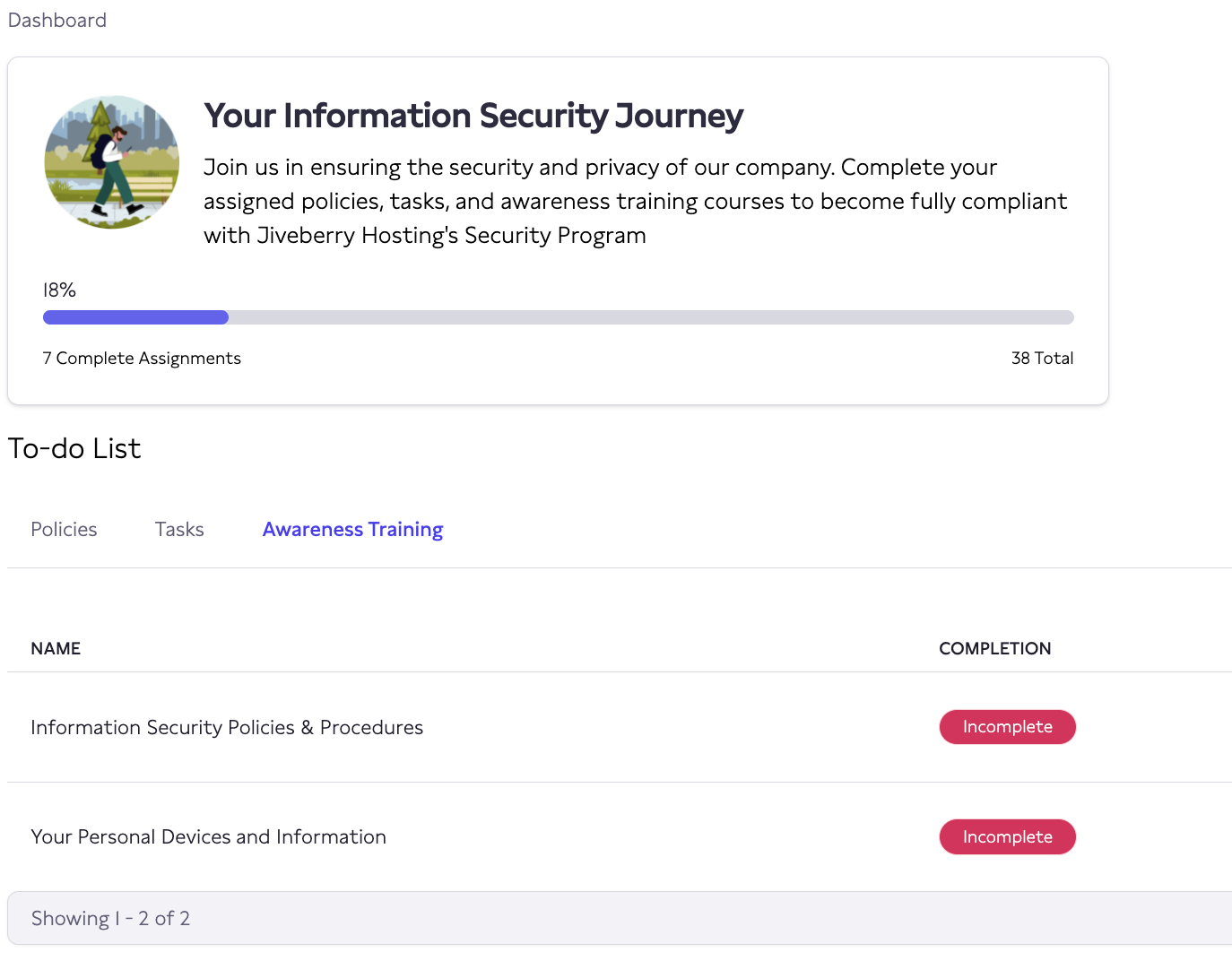Image resolution: width=1232 pixels, height=961 pixels.
Task: Click the Your Information Security Journey heading
Action: pos(473,116)
